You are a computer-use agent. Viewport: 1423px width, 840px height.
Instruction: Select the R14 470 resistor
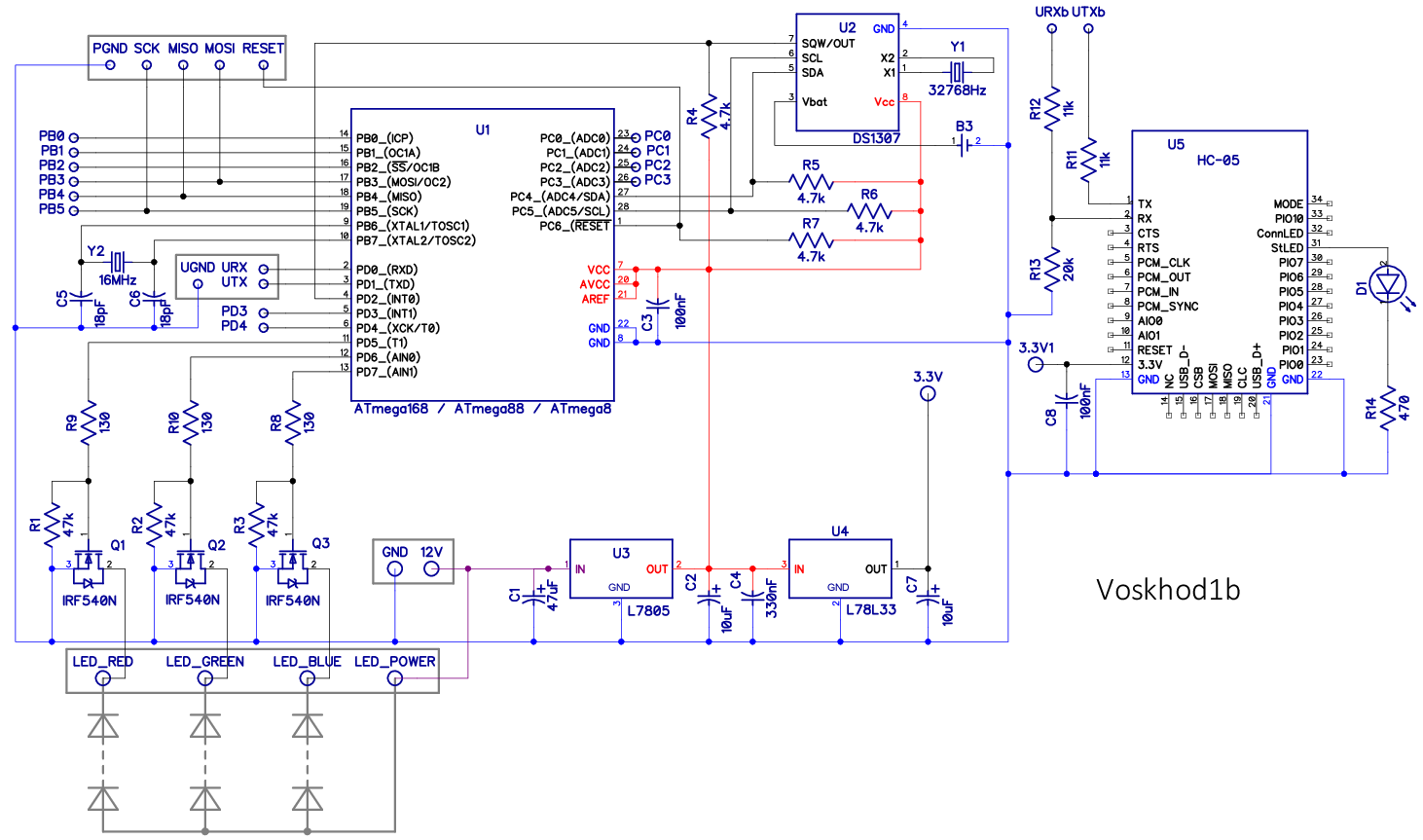(1387, 410)
